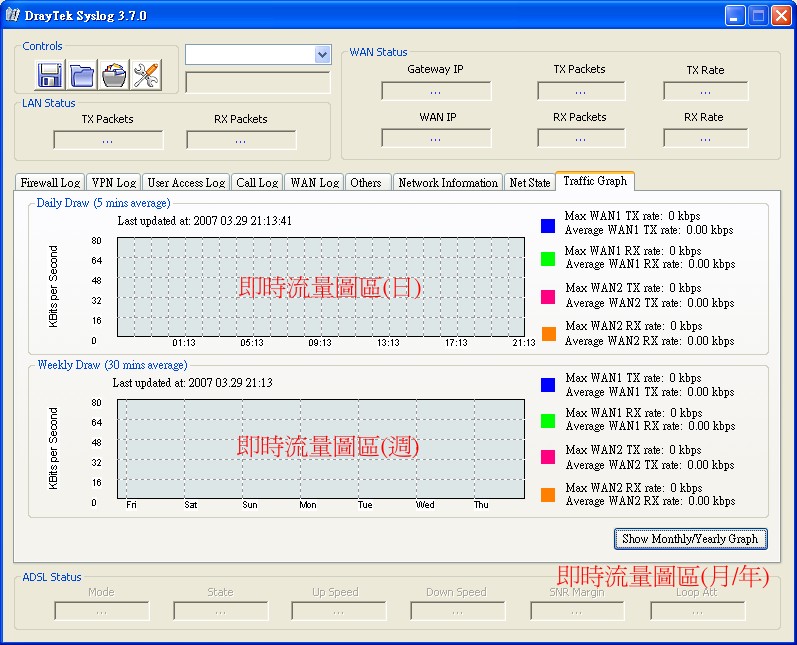The width and height of the screenshot is (797, 645).
Task: Click the orange WAN2 RX swatch in Weekly Draw
Action: point(548,495)
